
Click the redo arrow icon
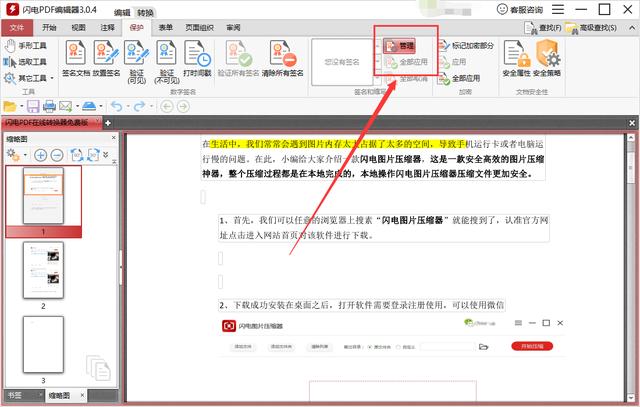140,107
